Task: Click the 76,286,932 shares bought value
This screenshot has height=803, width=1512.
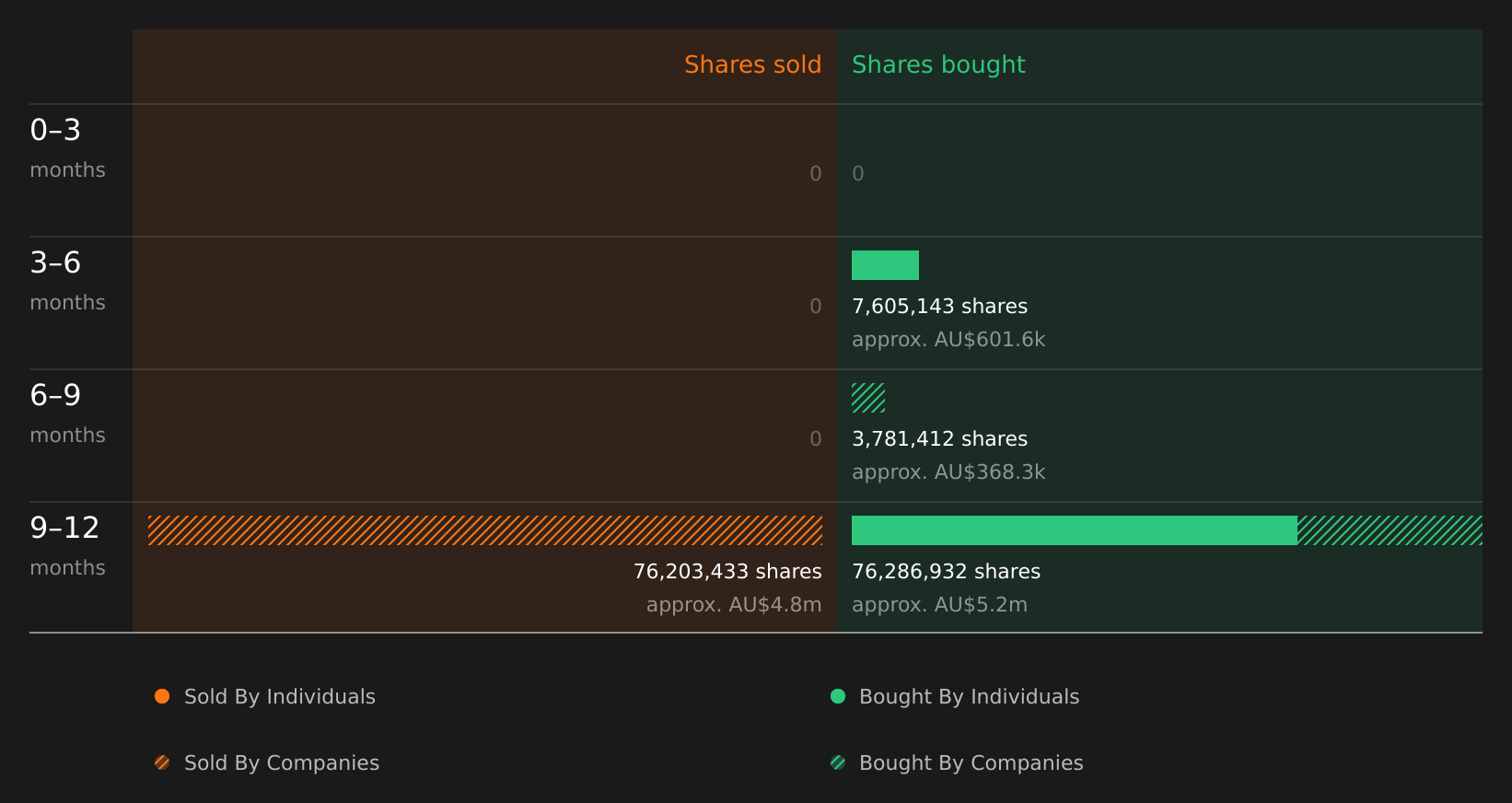Action: [946, 572]
